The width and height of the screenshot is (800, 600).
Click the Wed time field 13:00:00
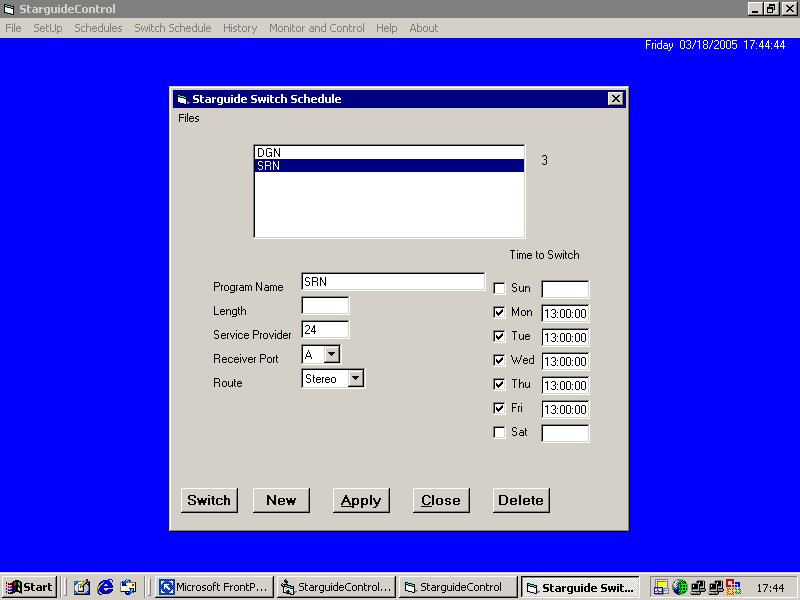click(565, 361)
